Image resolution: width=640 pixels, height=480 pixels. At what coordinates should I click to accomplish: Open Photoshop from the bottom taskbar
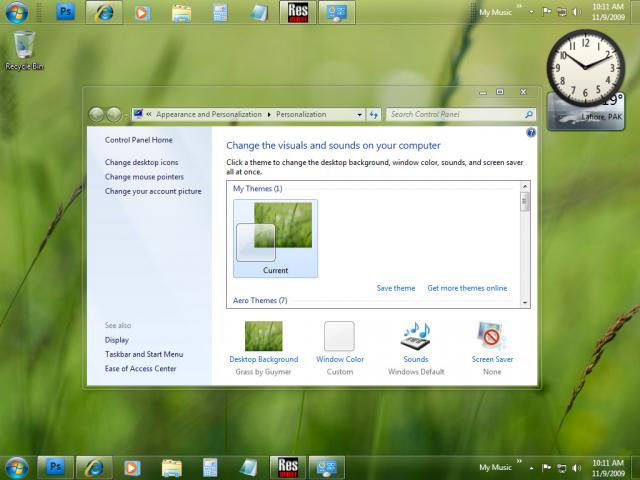pyautogui.click(x=56, y=467)
